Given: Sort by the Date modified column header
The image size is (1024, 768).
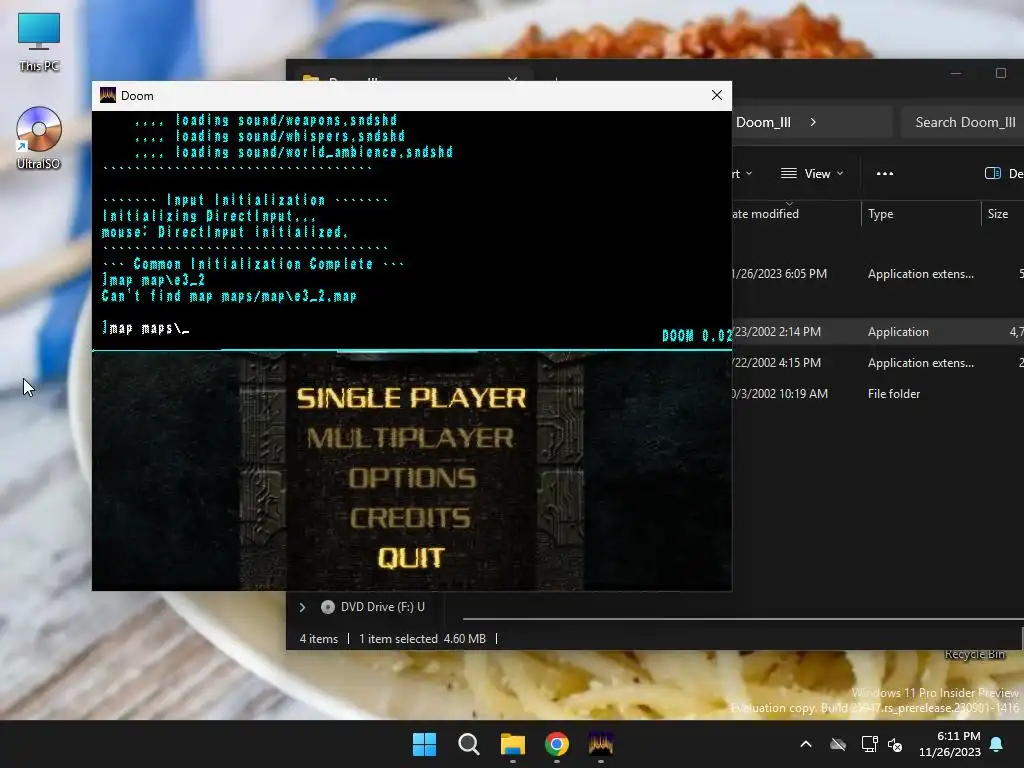Looking at the screenshot, I should click(x=795, y=214).
